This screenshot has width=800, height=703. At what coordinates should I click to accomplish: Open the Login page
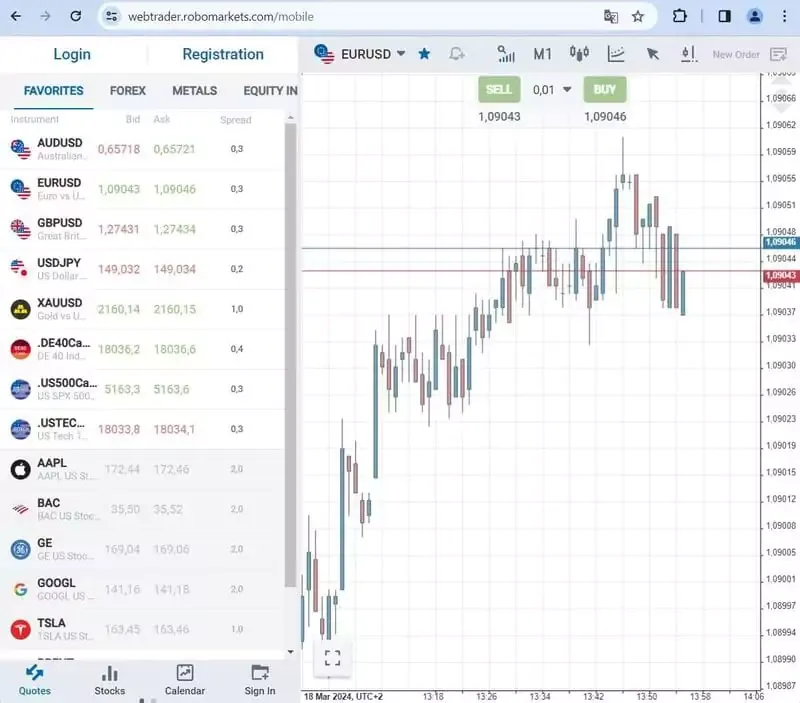(x=72, y=54)
